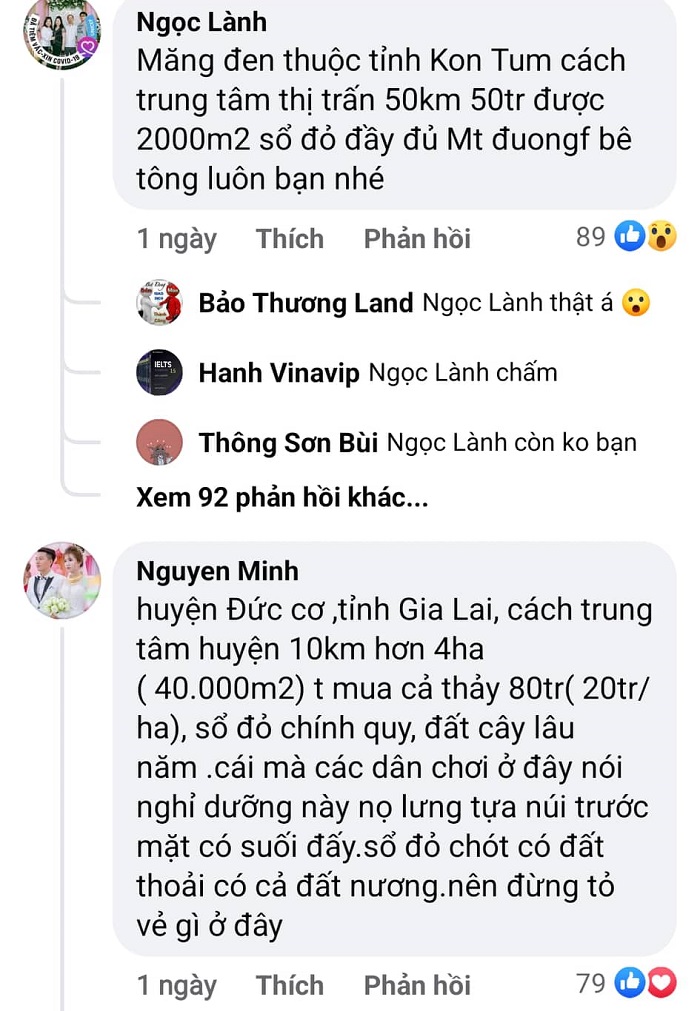Reply to Ngọc Lành's comment via Phản hồi
700x1011 pixels.
click(417, 239)
